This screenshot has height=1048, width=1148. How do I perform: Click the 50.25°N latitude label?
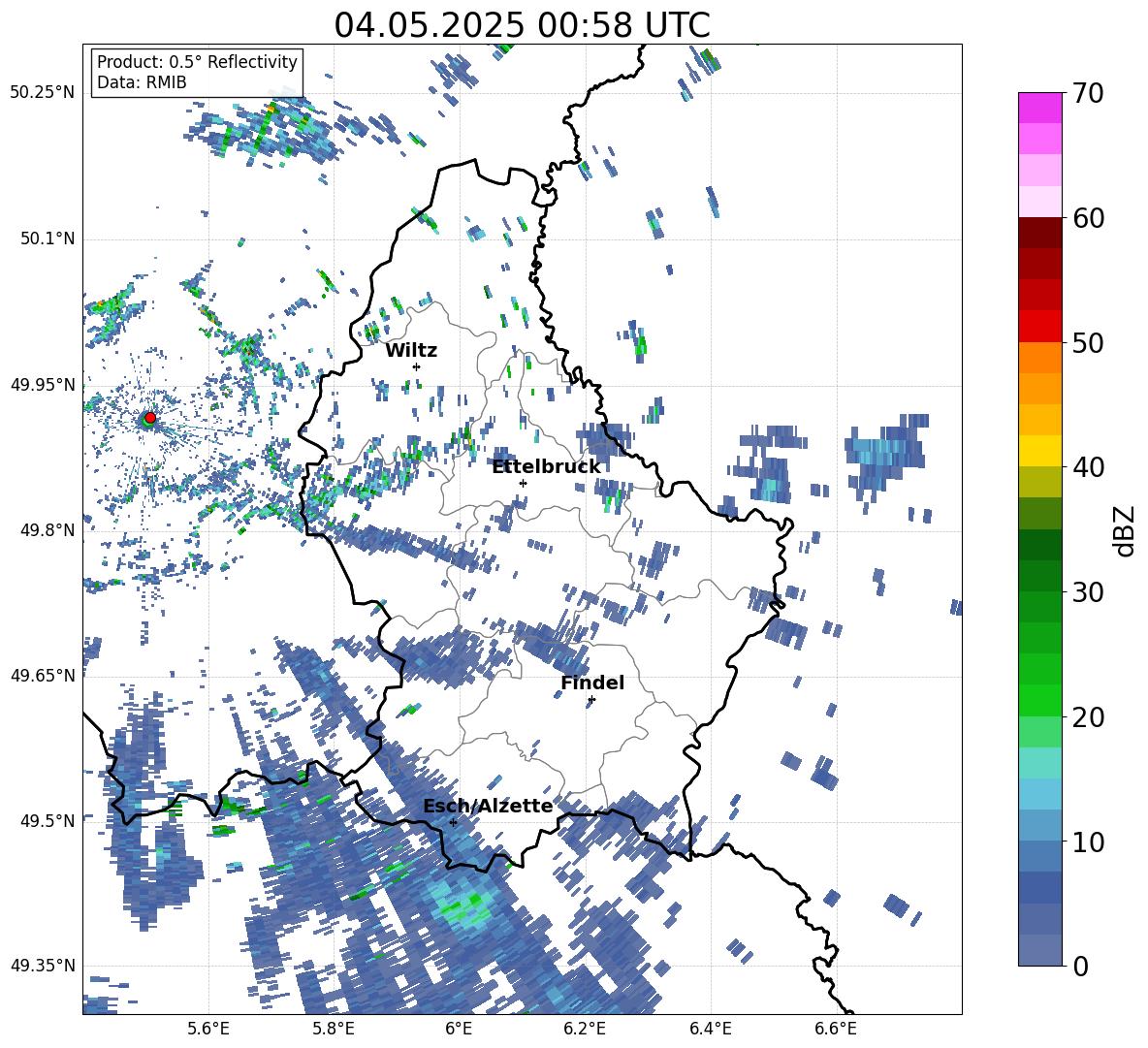click(x=43, y=93)
